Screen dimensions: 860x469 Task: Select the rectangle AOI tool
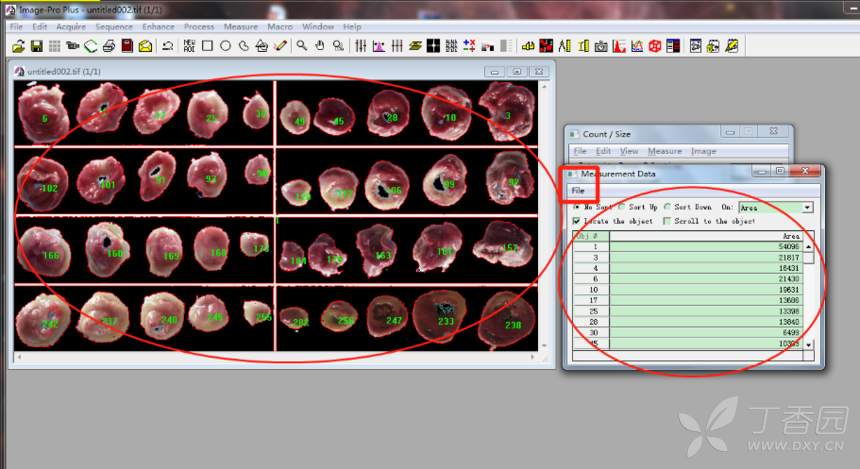click(207, 46)
